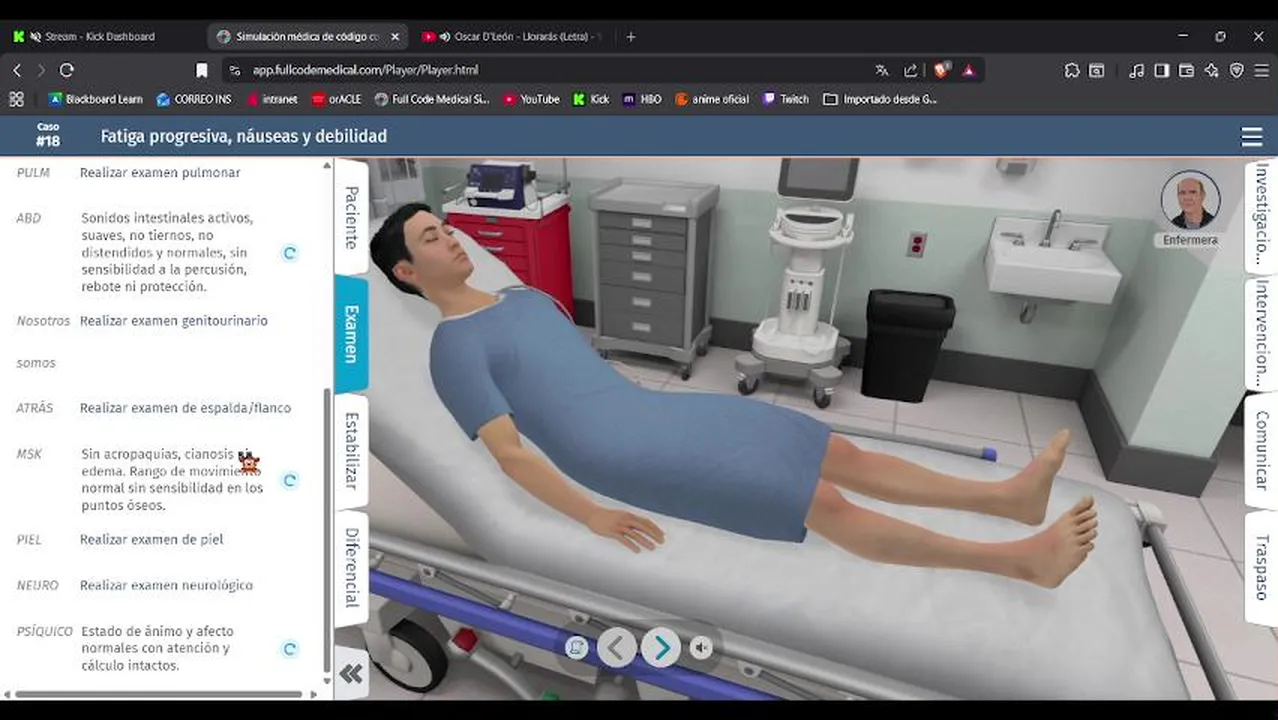Open HBO bookmark
This screenshot has height=720, width=1278.
(x=641, y=99)
